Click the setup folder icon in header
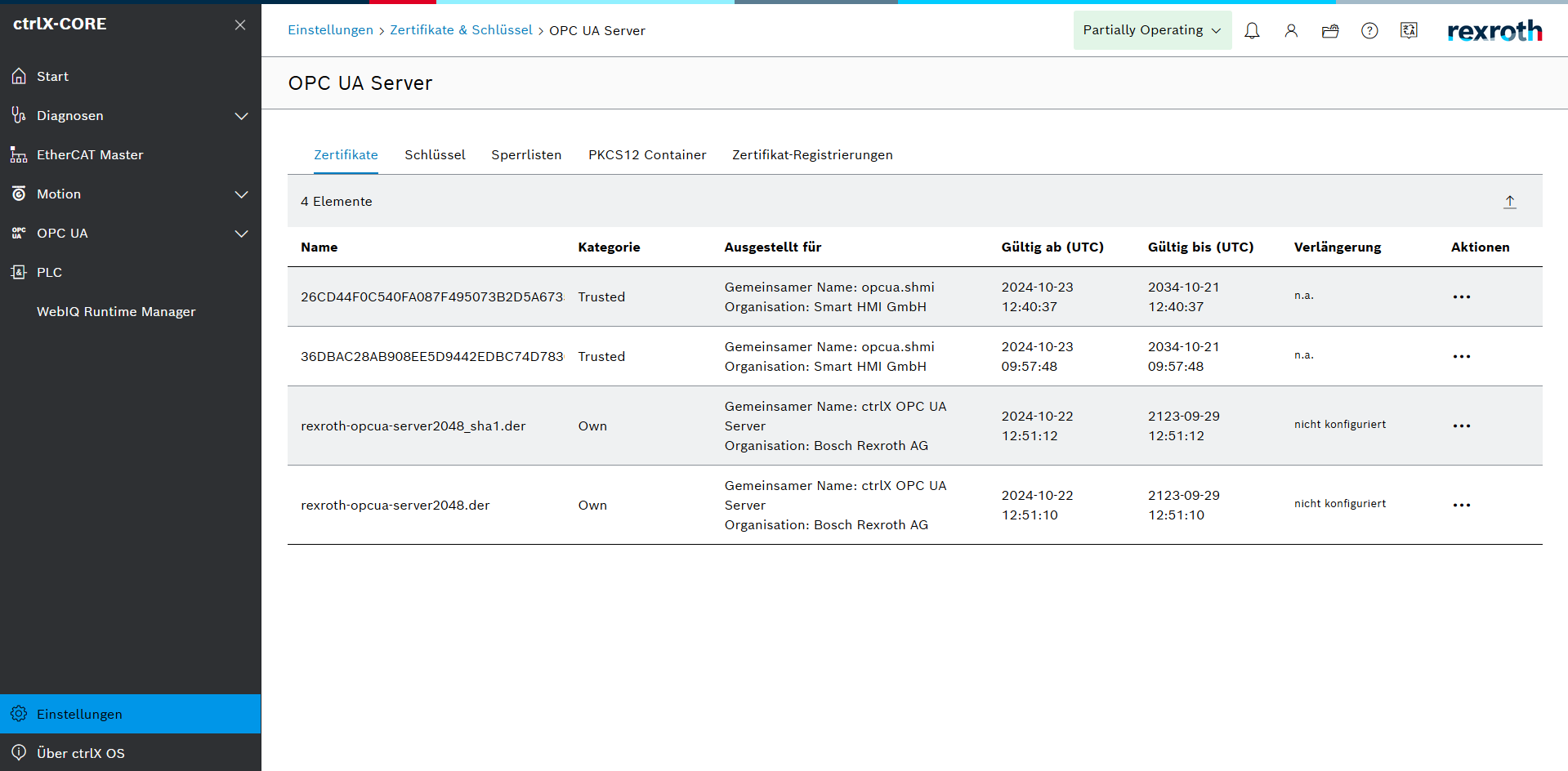Screen dimensions: 1568x771 point(1330,31)
